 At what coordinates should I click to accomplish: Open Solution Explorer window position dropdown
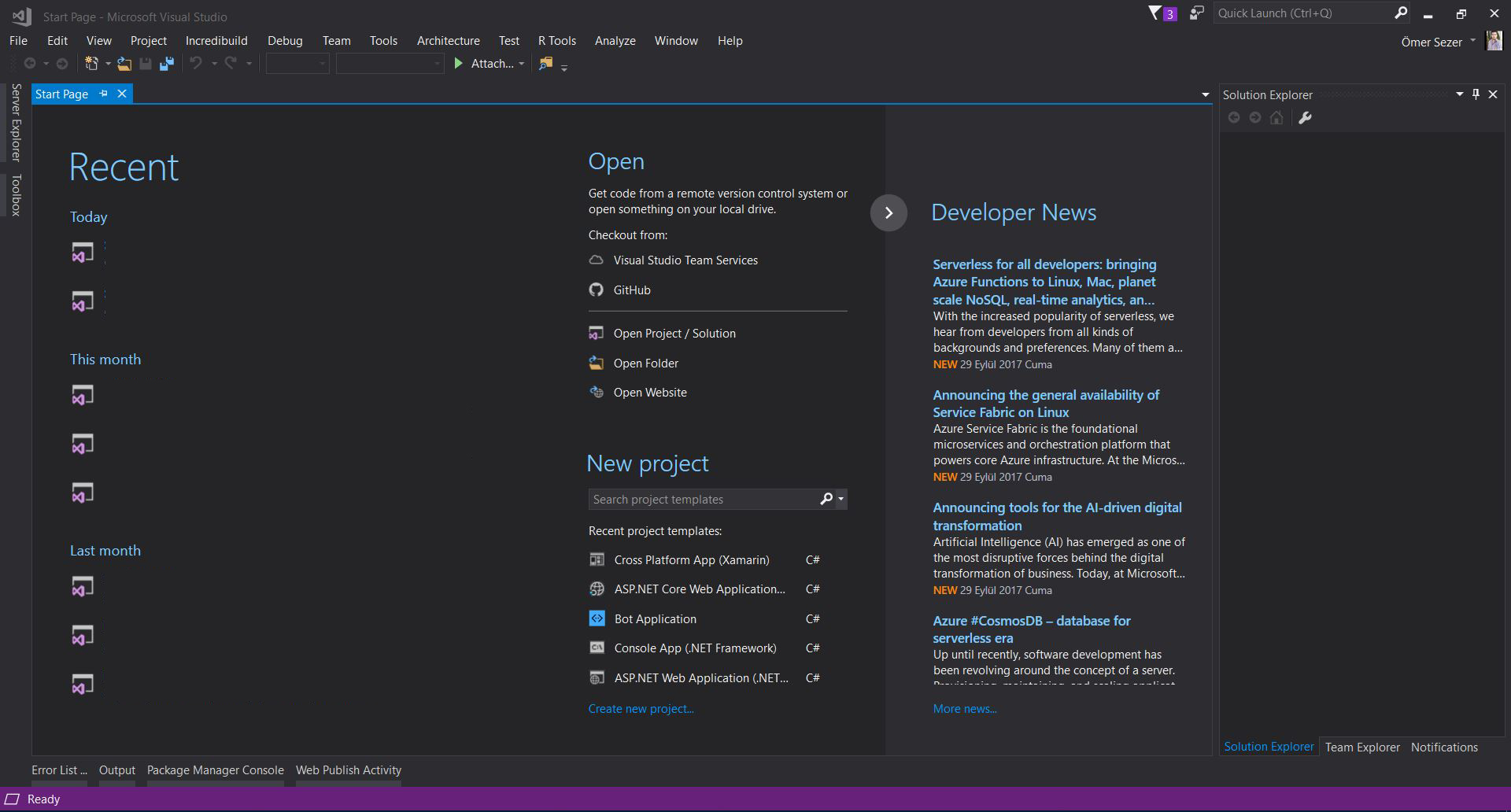coord(1459,94)
